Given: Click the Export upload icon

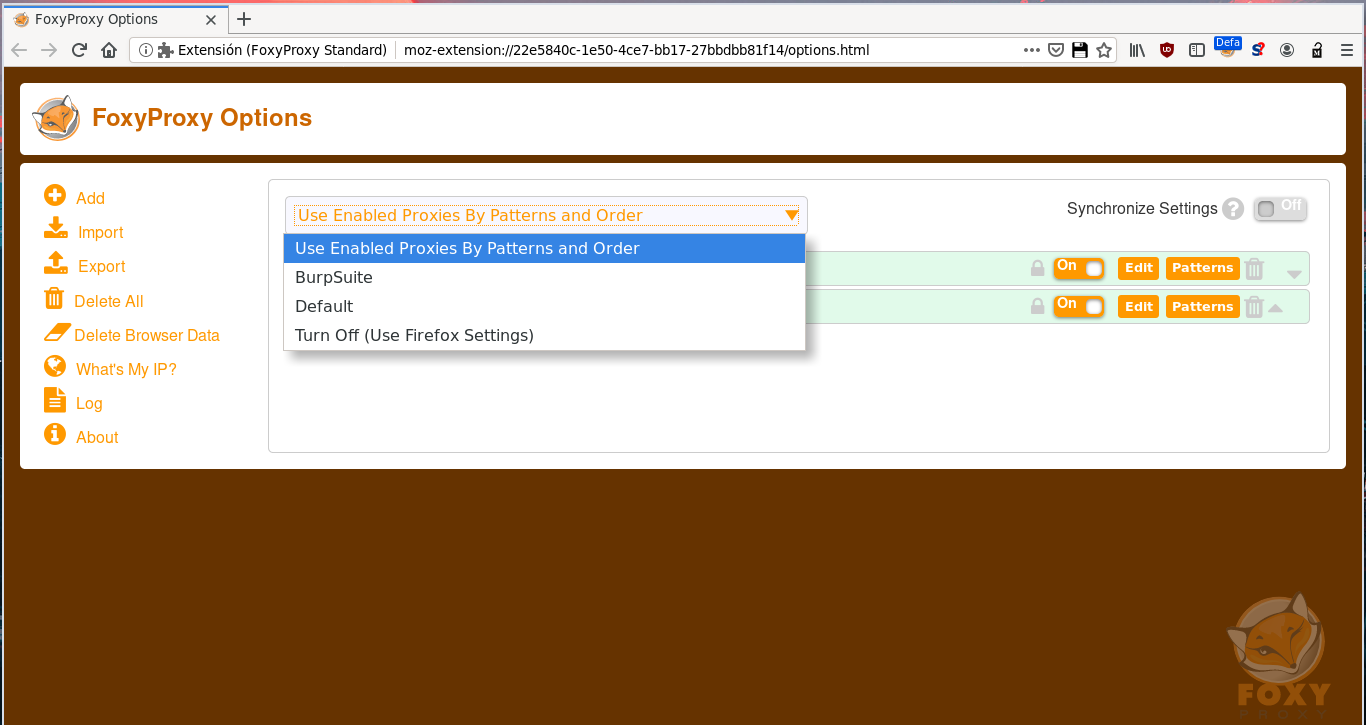Looking at the screenshot, I should tap(56, 262).
